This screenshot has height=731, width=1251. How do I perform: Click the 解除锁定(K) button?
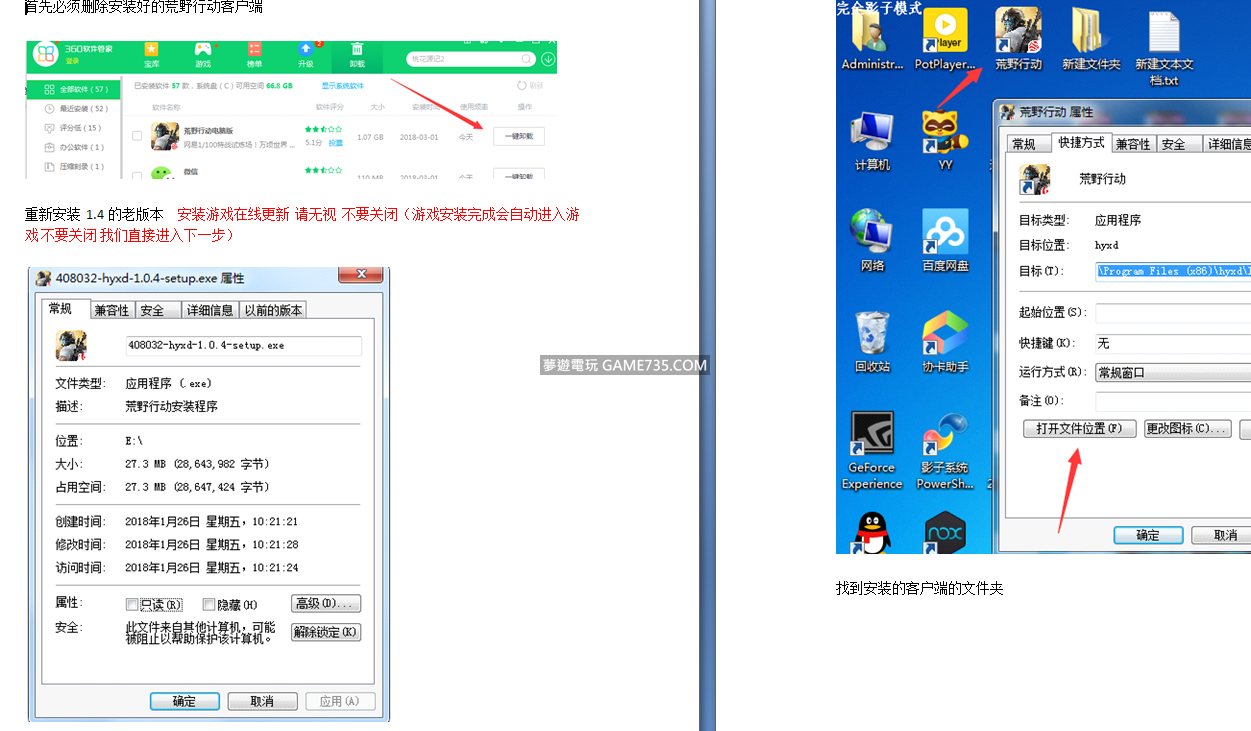tap(326, 632)
